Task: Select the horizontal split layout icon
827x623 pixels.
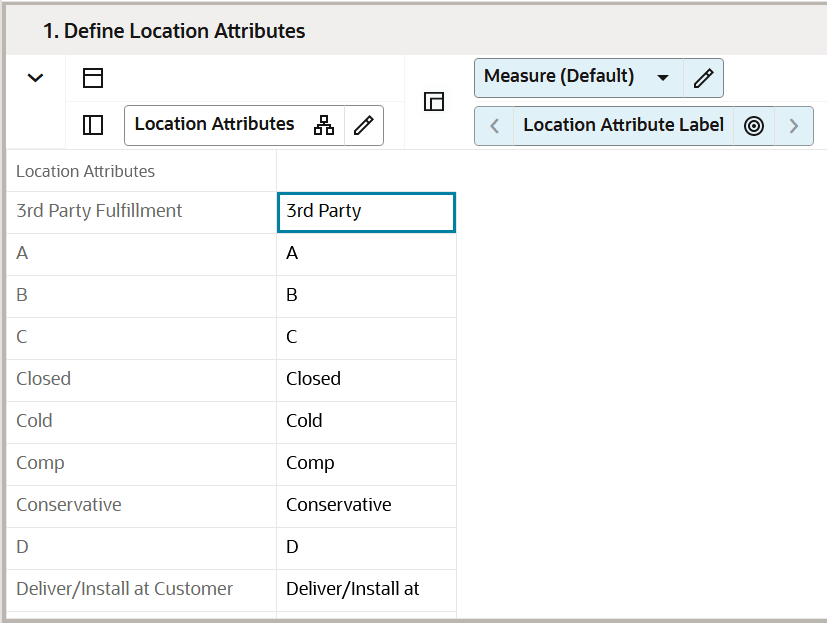Action: pos(91,77)
